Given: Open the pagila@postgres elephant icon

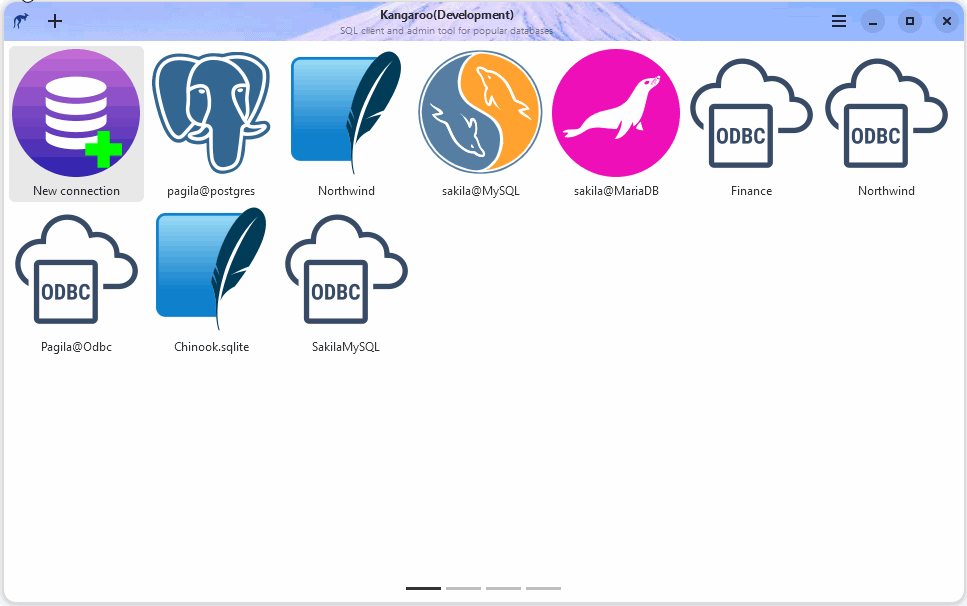Looking at the screenshot, I should (211, 113).
